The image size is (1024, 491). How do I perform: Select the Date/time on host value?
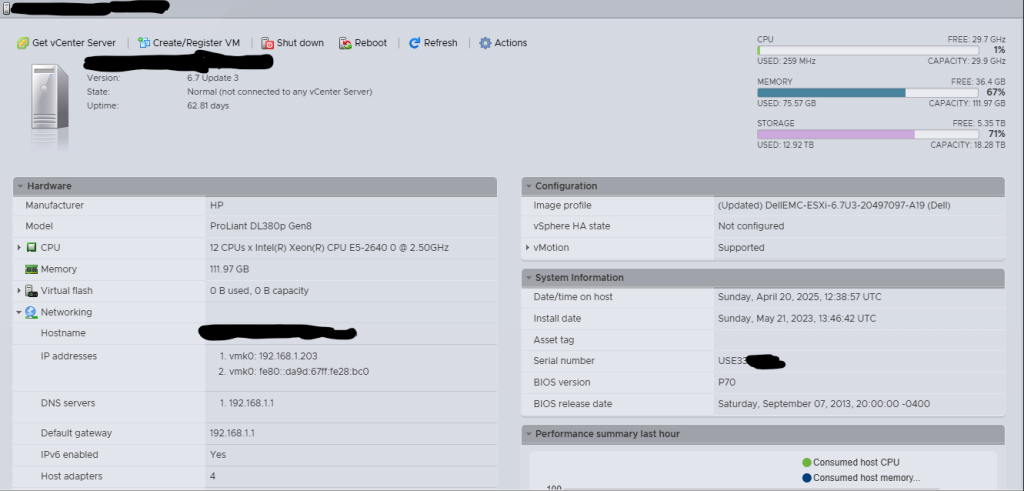pos(799,296)
